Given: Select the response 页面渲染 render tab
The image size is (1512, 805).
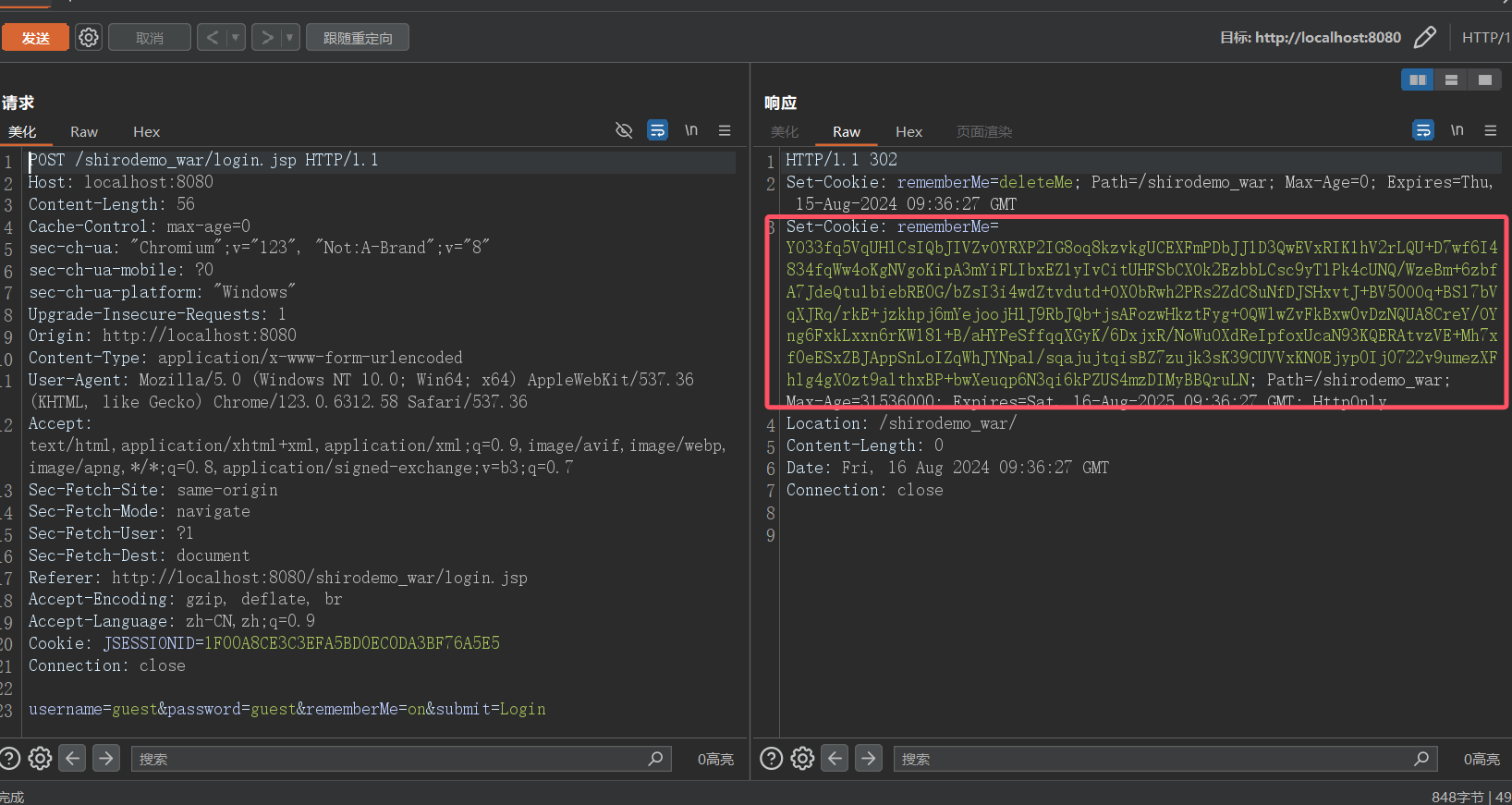Looking at the screenshot, I should (x=984, y=132).
